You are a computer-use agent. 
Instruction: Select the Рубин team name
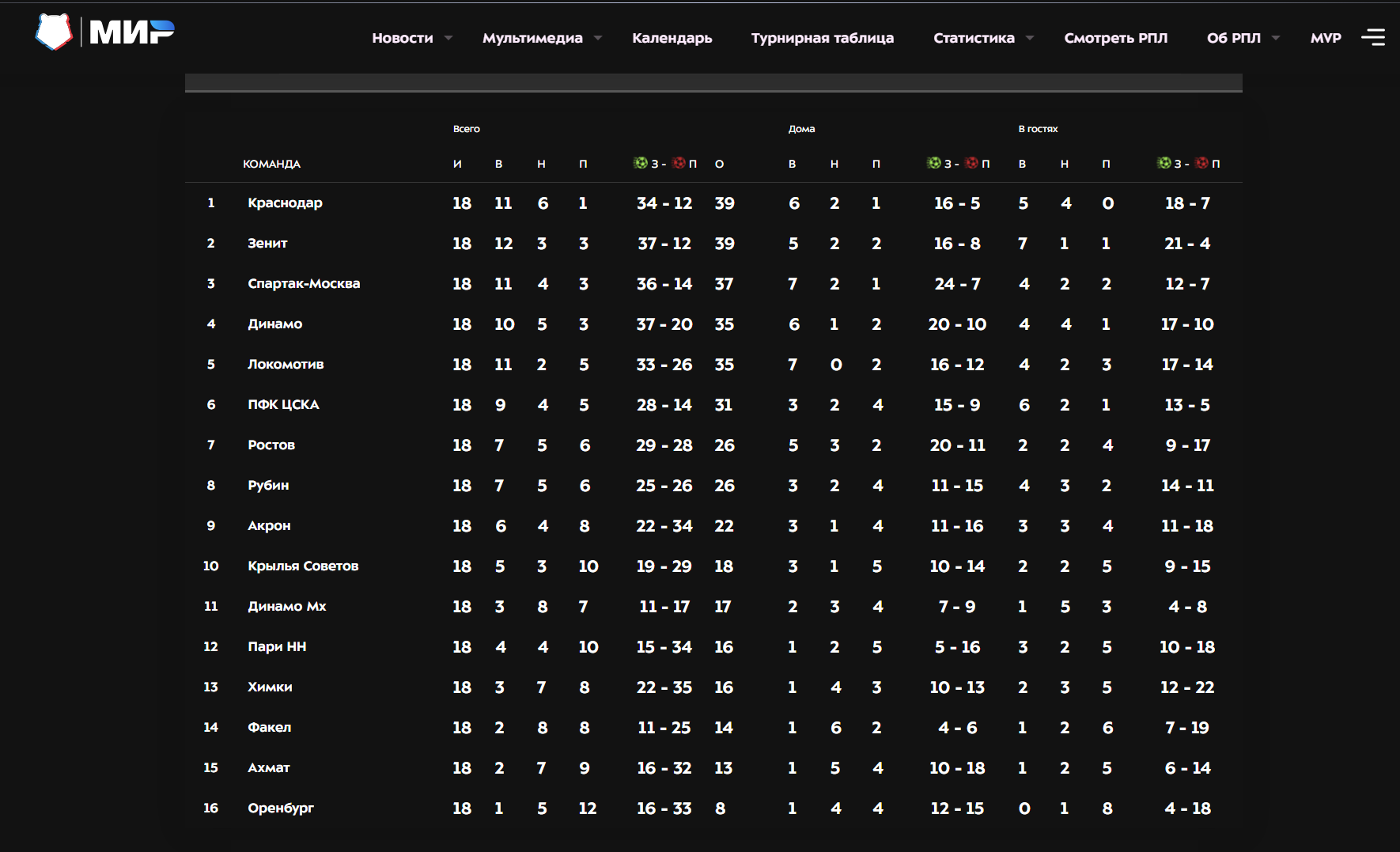268,486
